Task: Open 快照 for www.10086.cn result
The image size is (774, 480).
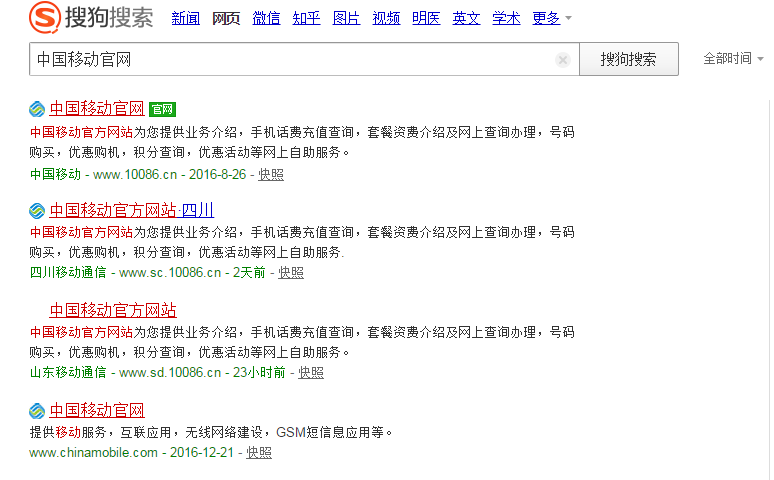Action: (x=271, y=174)
